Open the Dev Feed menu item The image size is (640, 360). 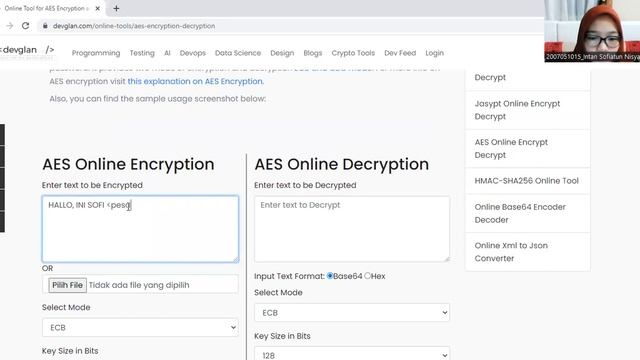[x=400, y=53]
